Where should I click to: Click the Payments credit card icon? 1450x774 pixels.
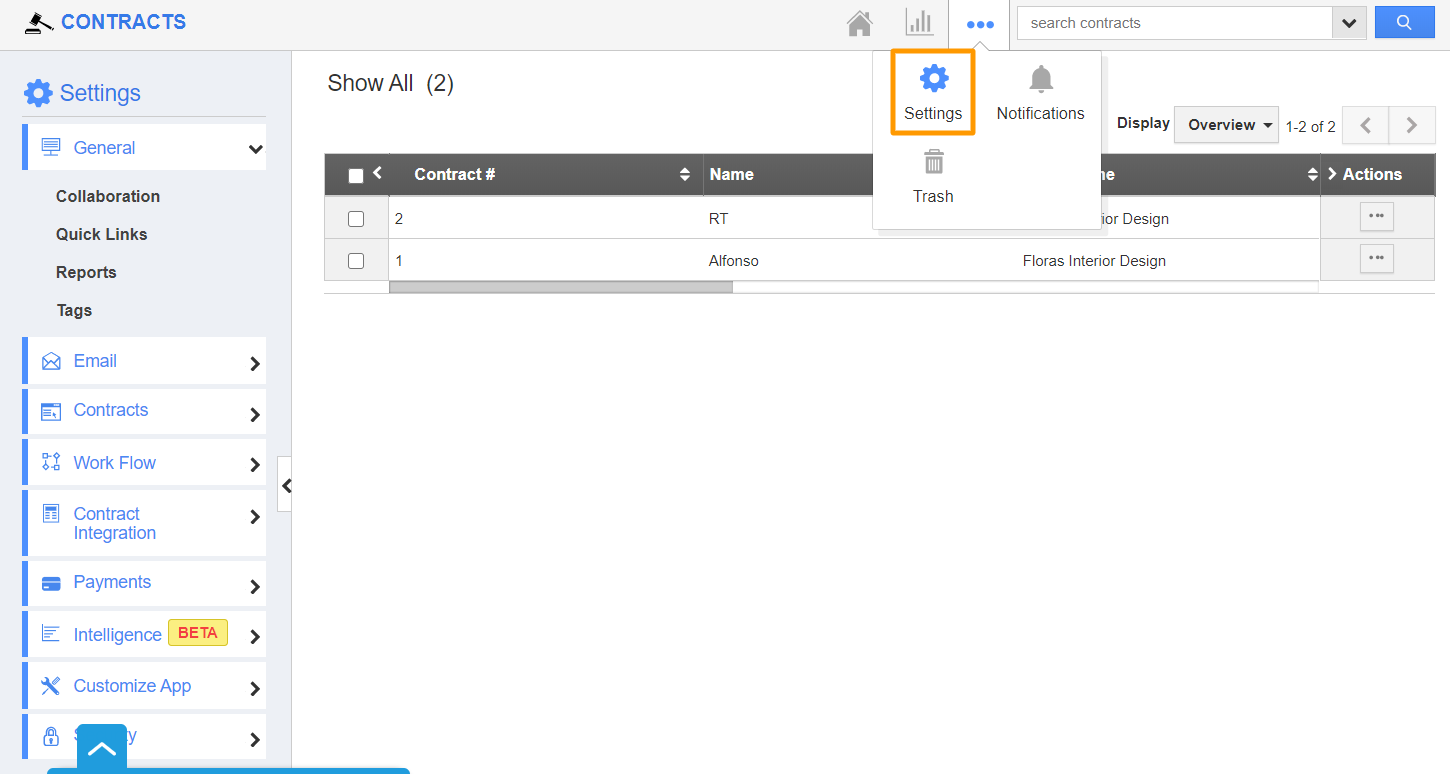coord(50,583)
